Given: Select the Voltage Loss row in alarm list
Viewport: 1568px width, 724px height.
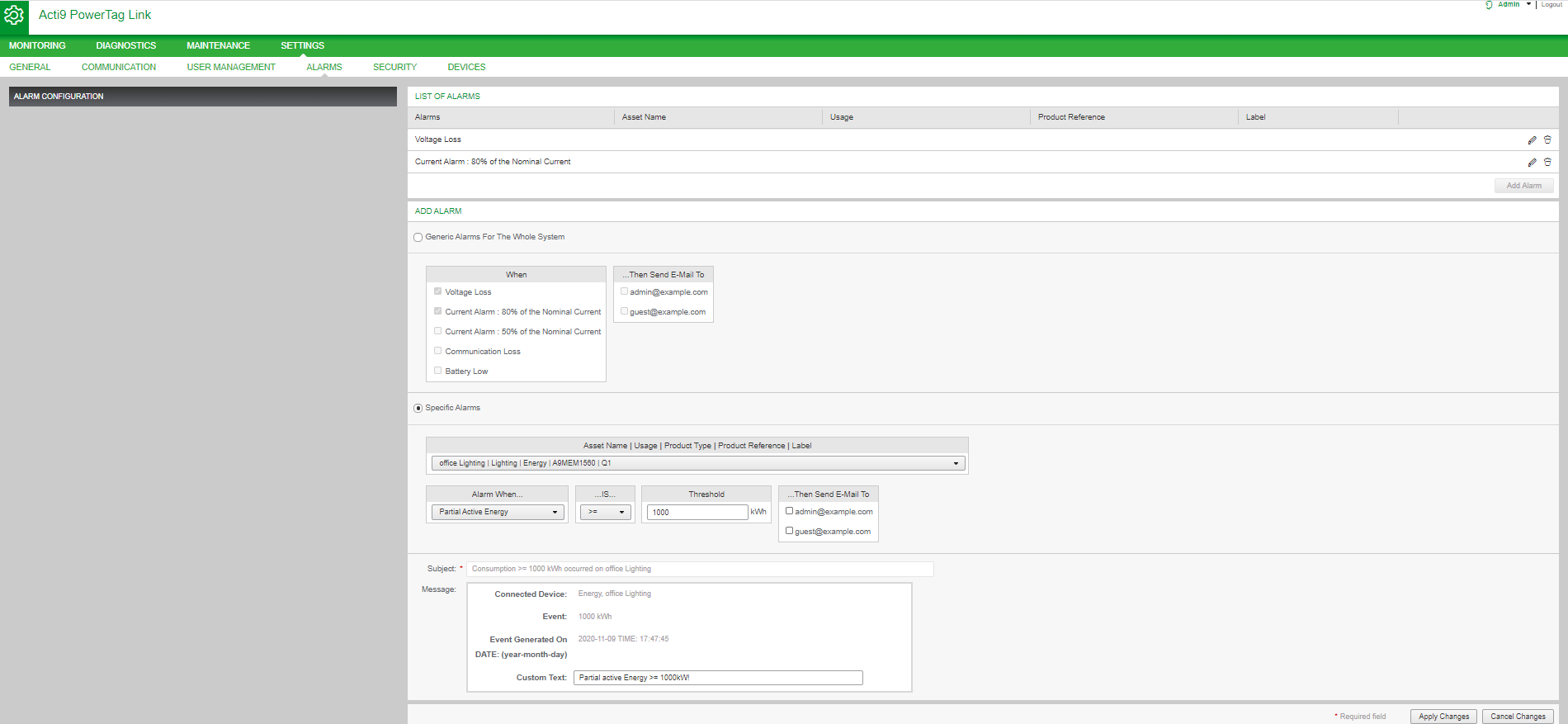Looking at the screenshot, I should pos(983,140).
